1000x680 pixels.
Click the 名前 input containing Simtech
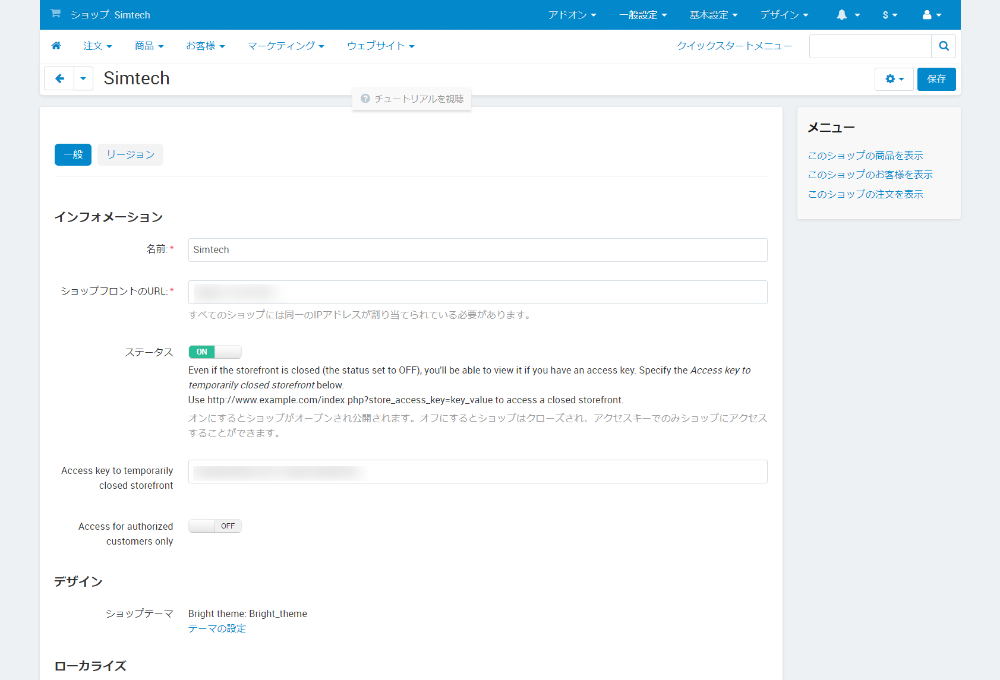point(478,250)
